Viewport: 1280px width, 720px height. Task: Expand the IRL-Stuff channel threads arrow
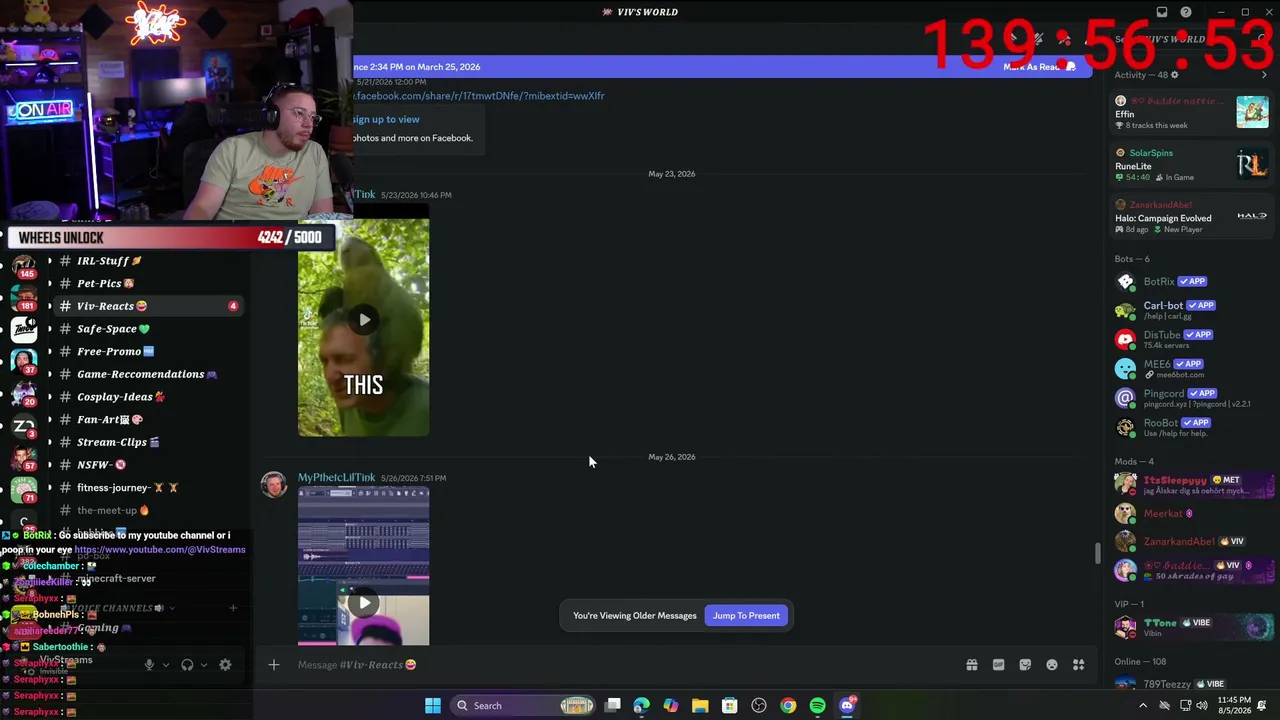50,261
